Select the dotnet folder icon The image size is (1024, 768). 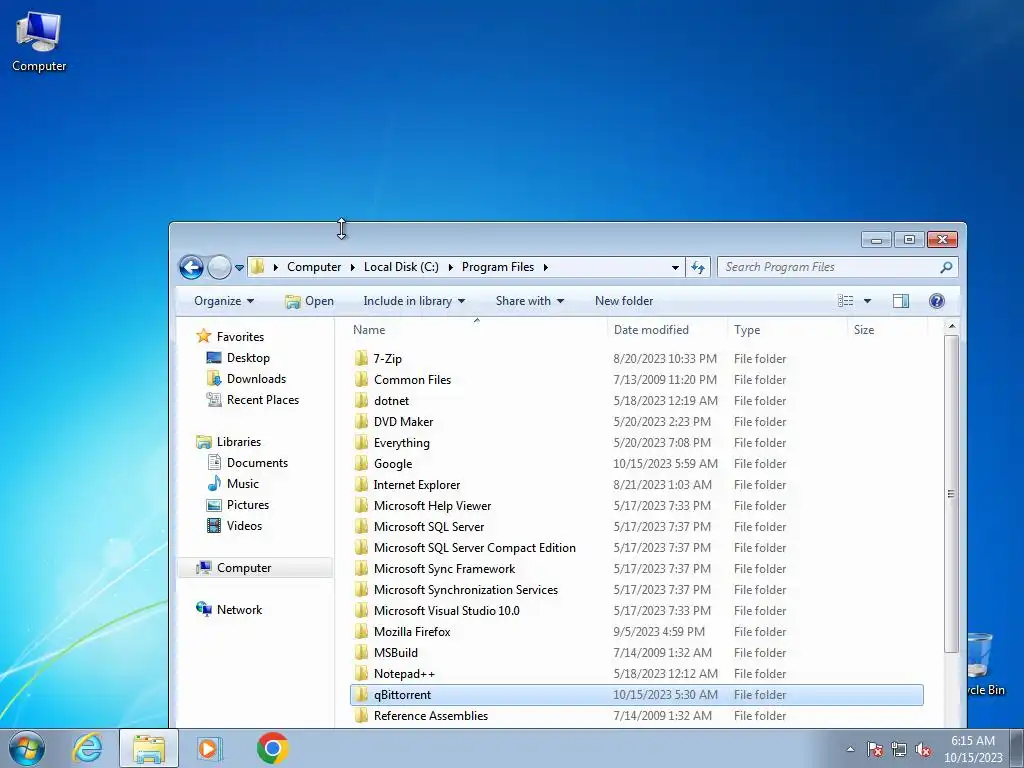(361, 400)
